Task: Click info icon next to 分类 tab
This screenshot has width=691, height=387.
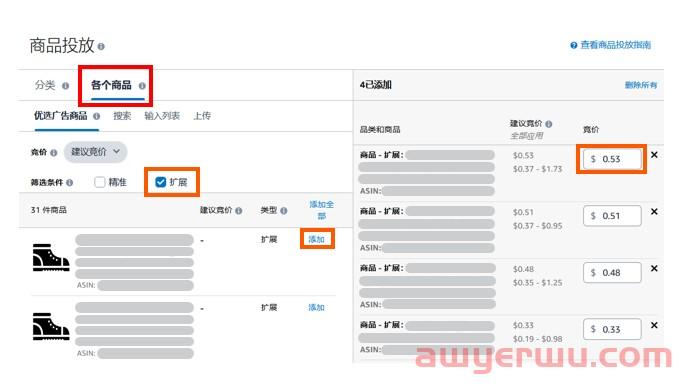Action: (x=65, y=86)
